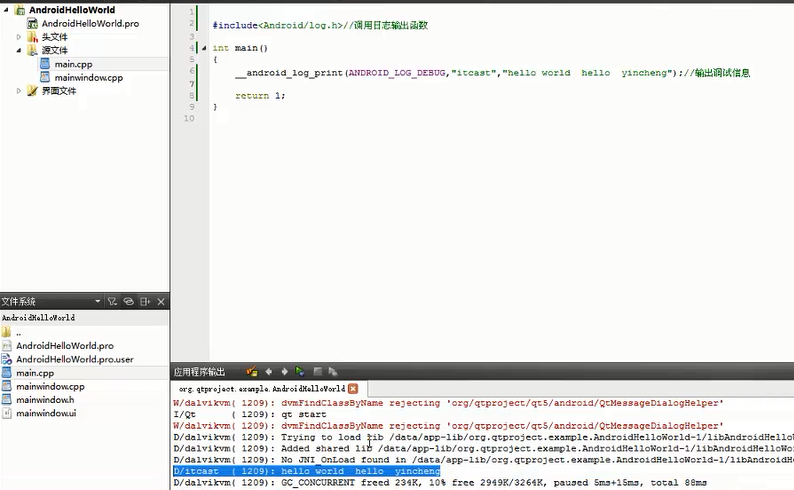Click the parent folder icon in file system
Viewport: 794px width, 490px height.
(6, 332)
